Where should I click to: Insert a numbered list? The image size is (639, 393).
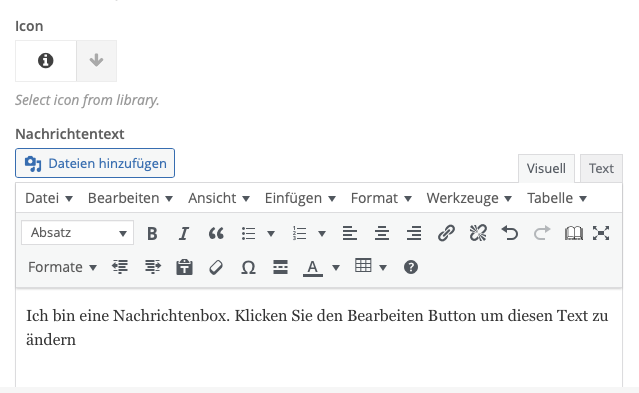(300, 233)
